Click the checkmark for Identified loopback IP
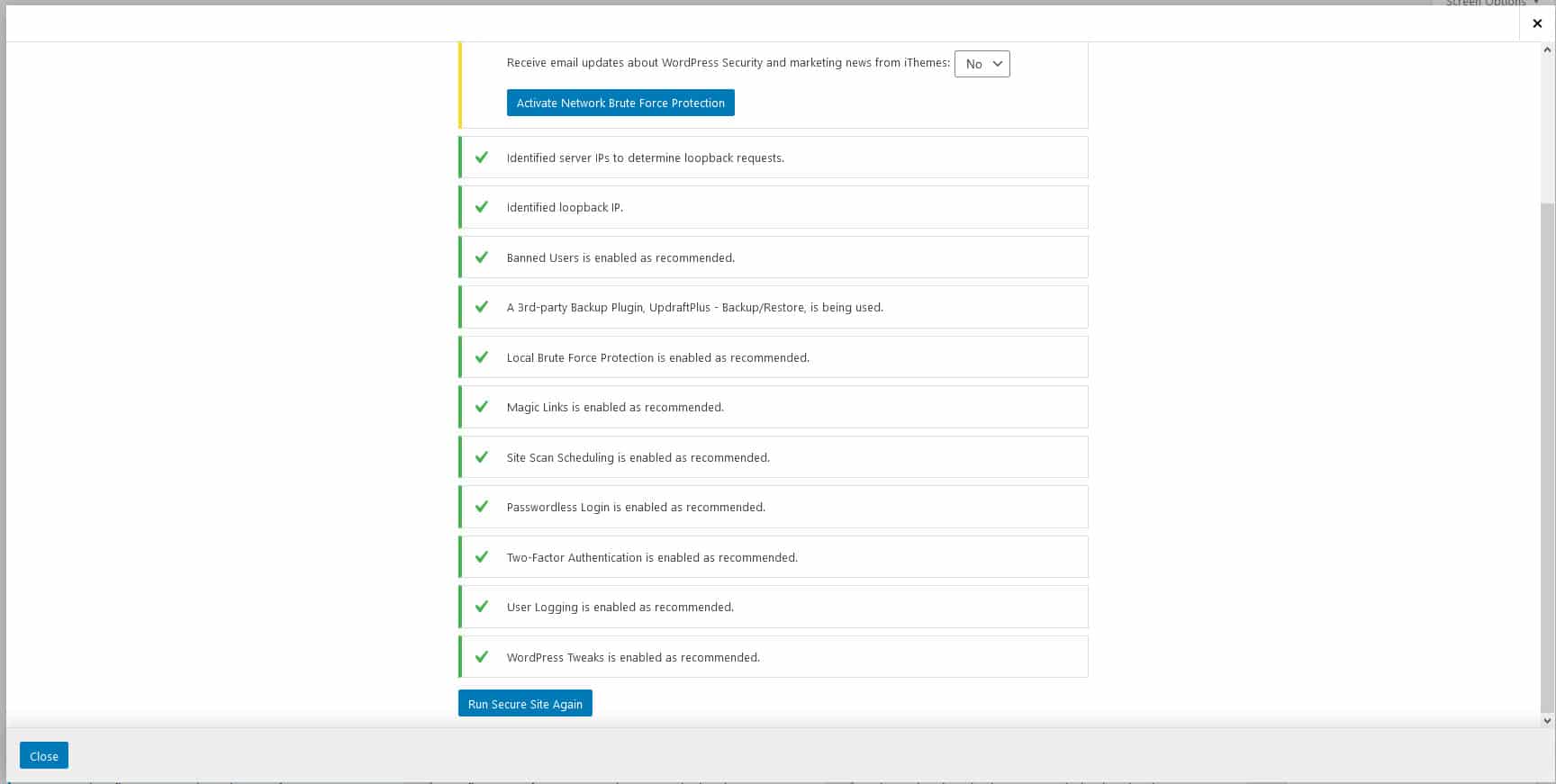 click(482, 207)
